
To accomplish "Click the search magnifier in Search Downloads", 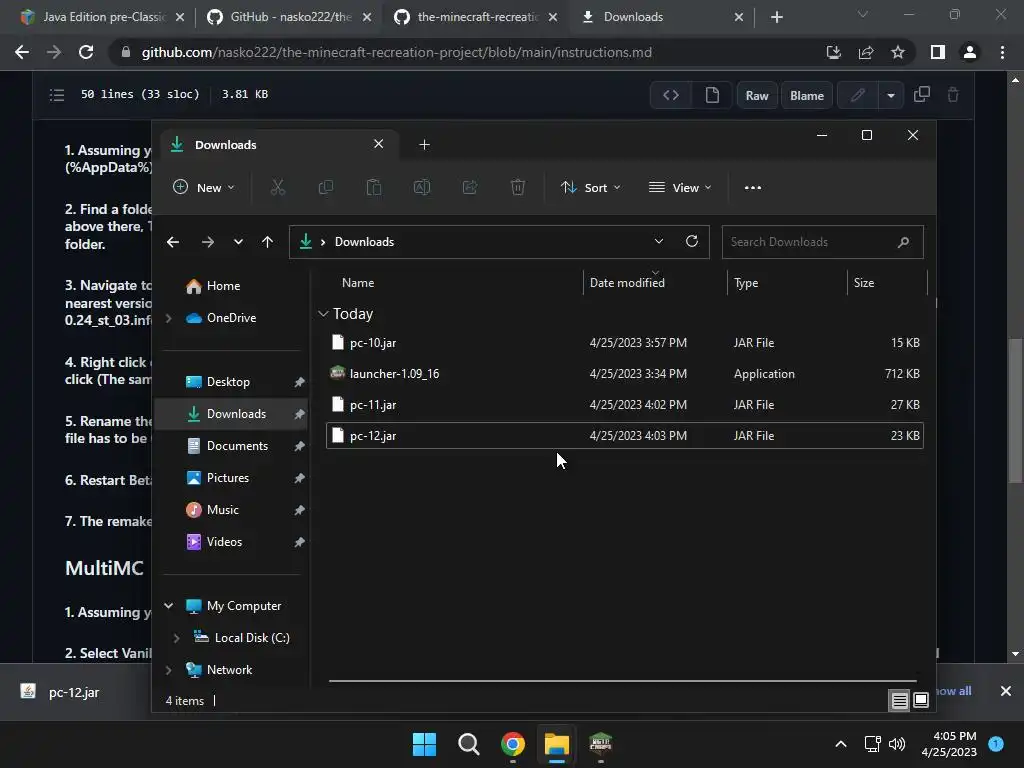I will pyautogui.click(x=903, y=242).
